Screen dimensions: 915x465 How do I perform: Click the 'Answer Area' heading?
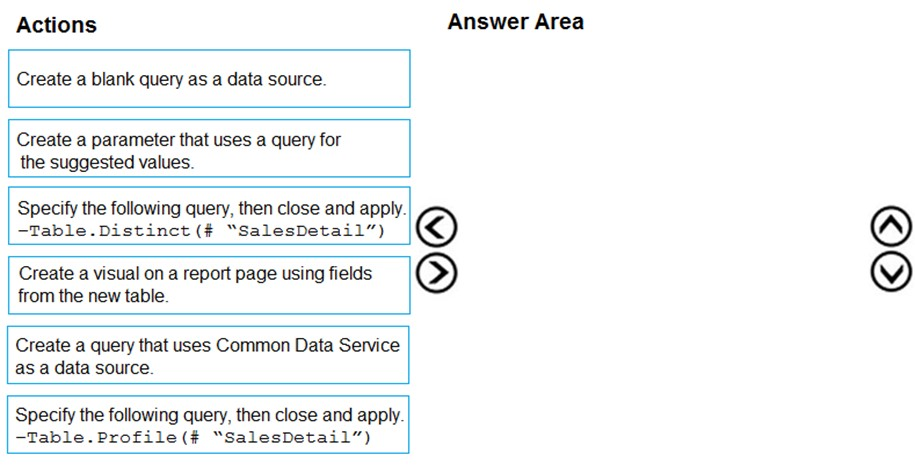[x=515, y=22]
